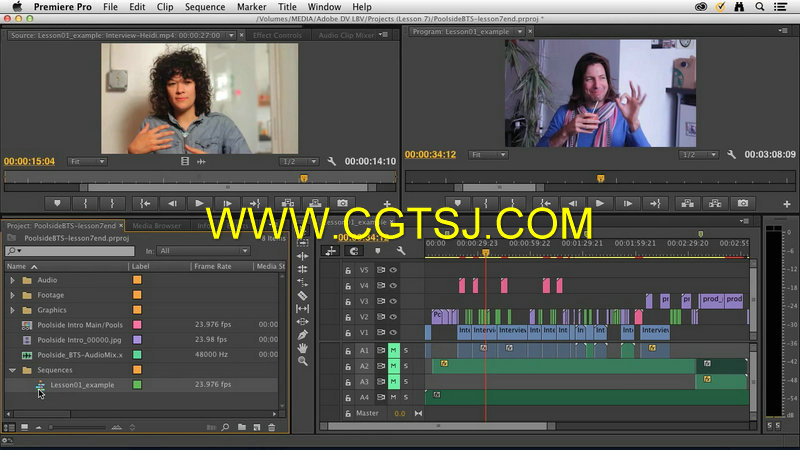Step forward one frame in Program monitor

(x=628, y=203)
